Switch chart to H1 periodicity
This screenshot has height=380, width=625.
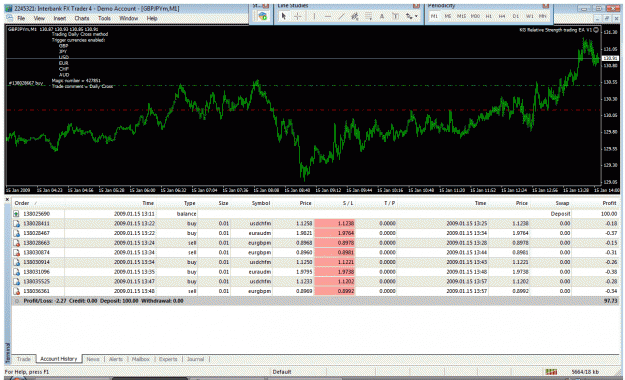pyautogui.click(x=489, y=16)
